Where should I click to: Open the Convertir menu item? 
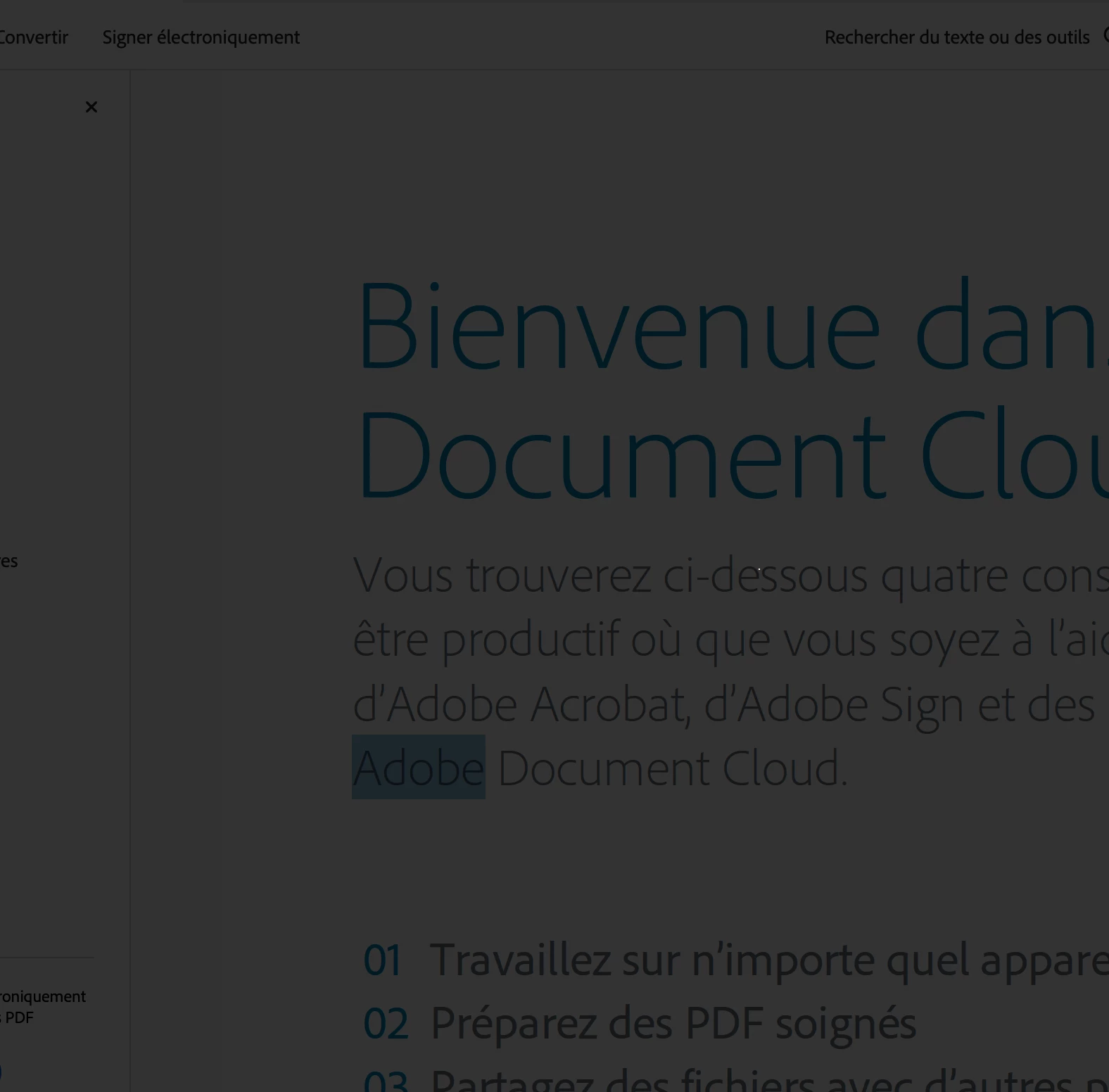coord(34,37)
